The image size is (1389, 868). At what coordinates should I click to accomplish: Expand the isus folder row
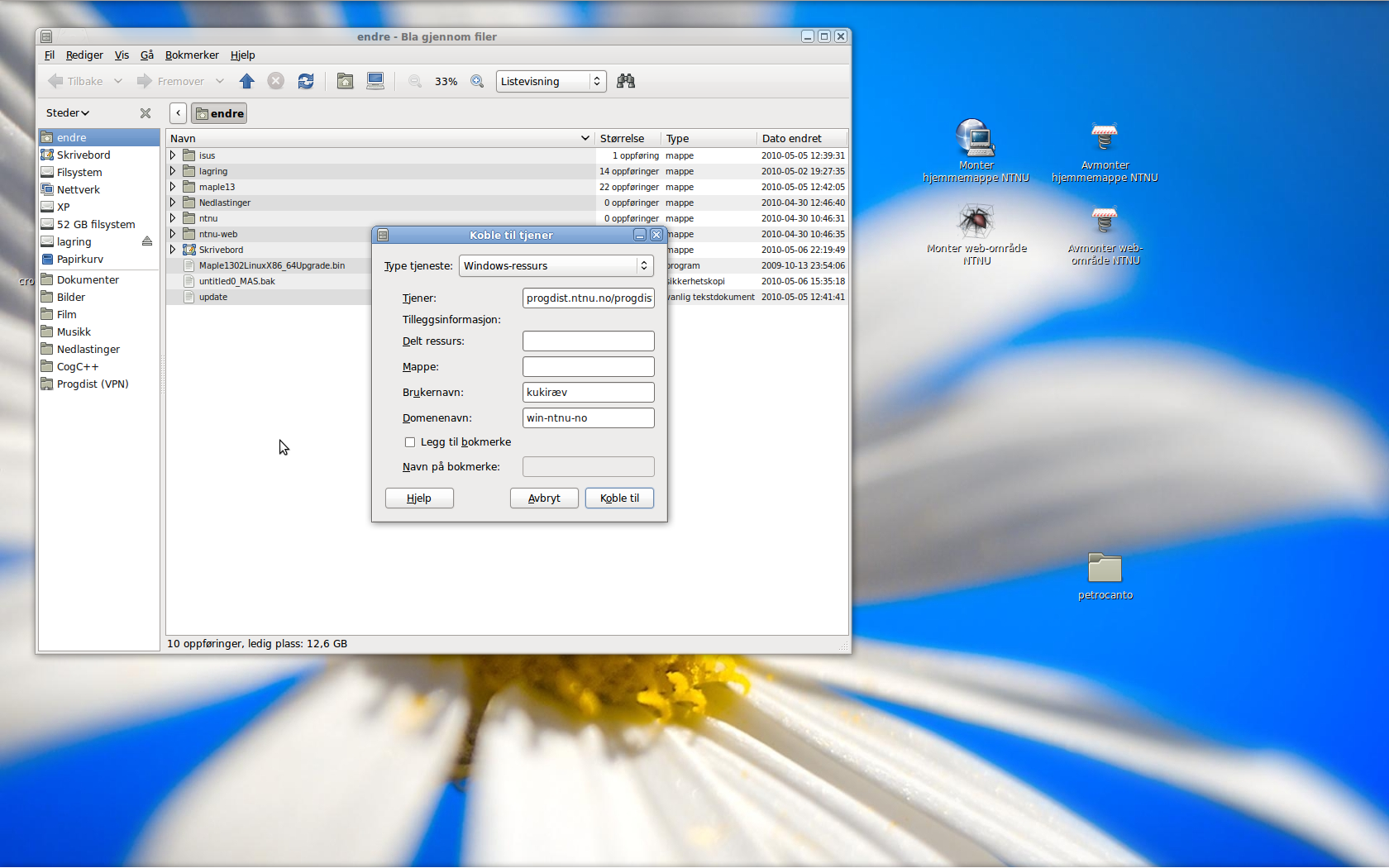coord(173,155)
